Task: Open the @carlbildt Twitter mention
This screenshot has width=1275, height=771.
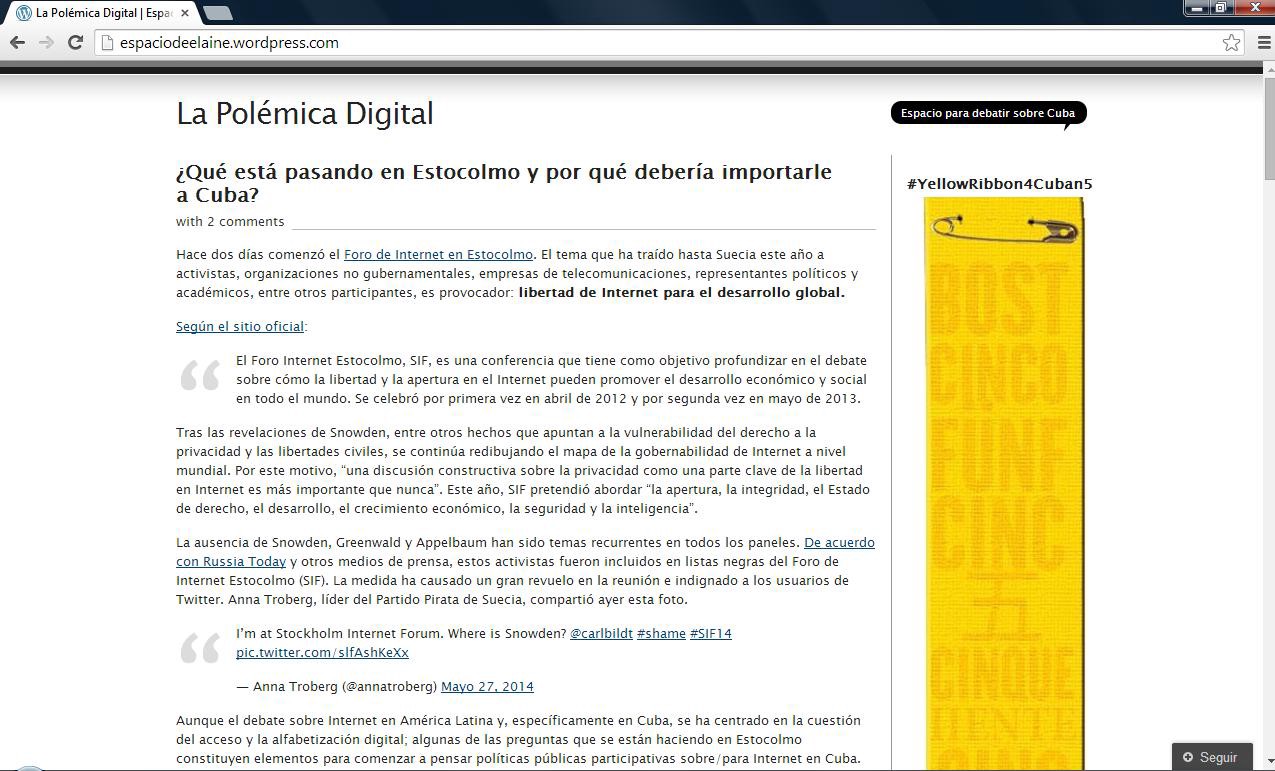Action: [600, 634]
